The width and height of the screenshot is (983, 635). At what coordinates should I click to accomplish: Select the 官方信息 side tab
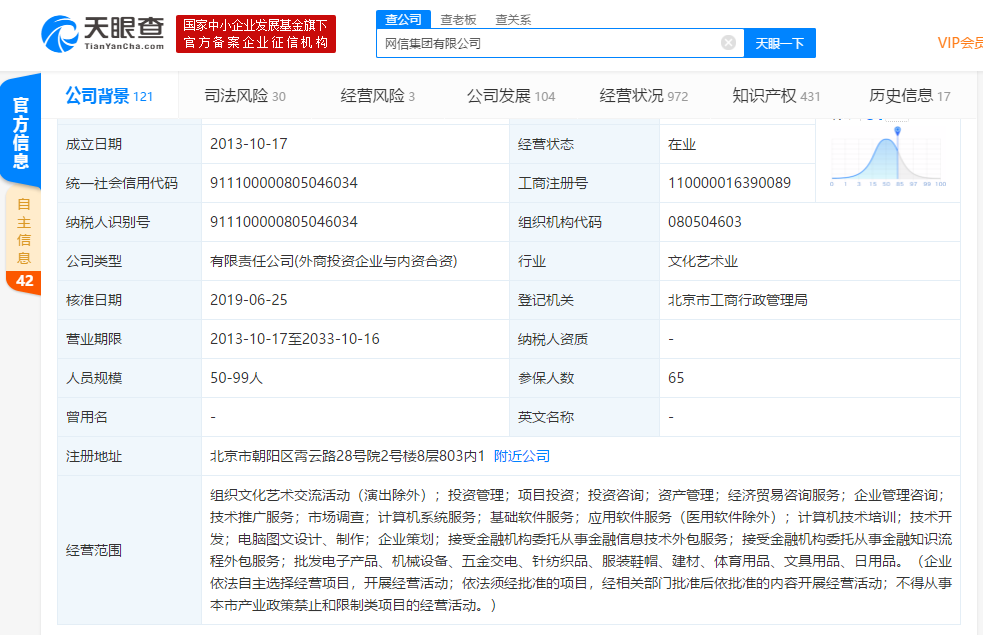[x=21, y=128]
